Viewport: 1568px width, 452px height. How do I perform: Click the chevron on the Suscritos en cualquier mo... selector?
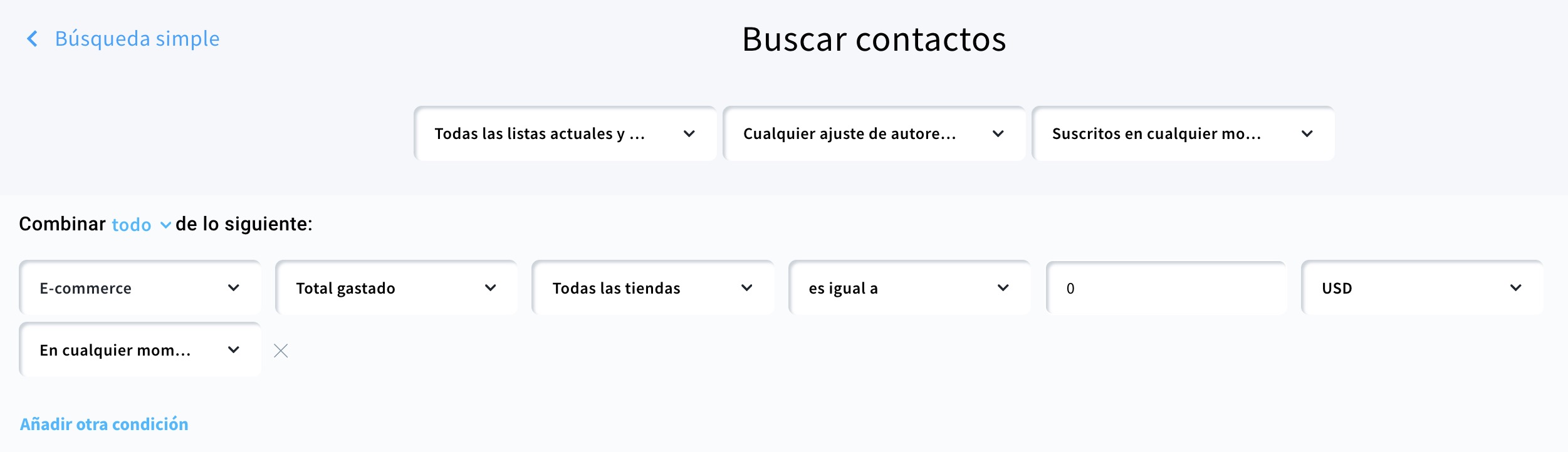(x=1307, y=133)
